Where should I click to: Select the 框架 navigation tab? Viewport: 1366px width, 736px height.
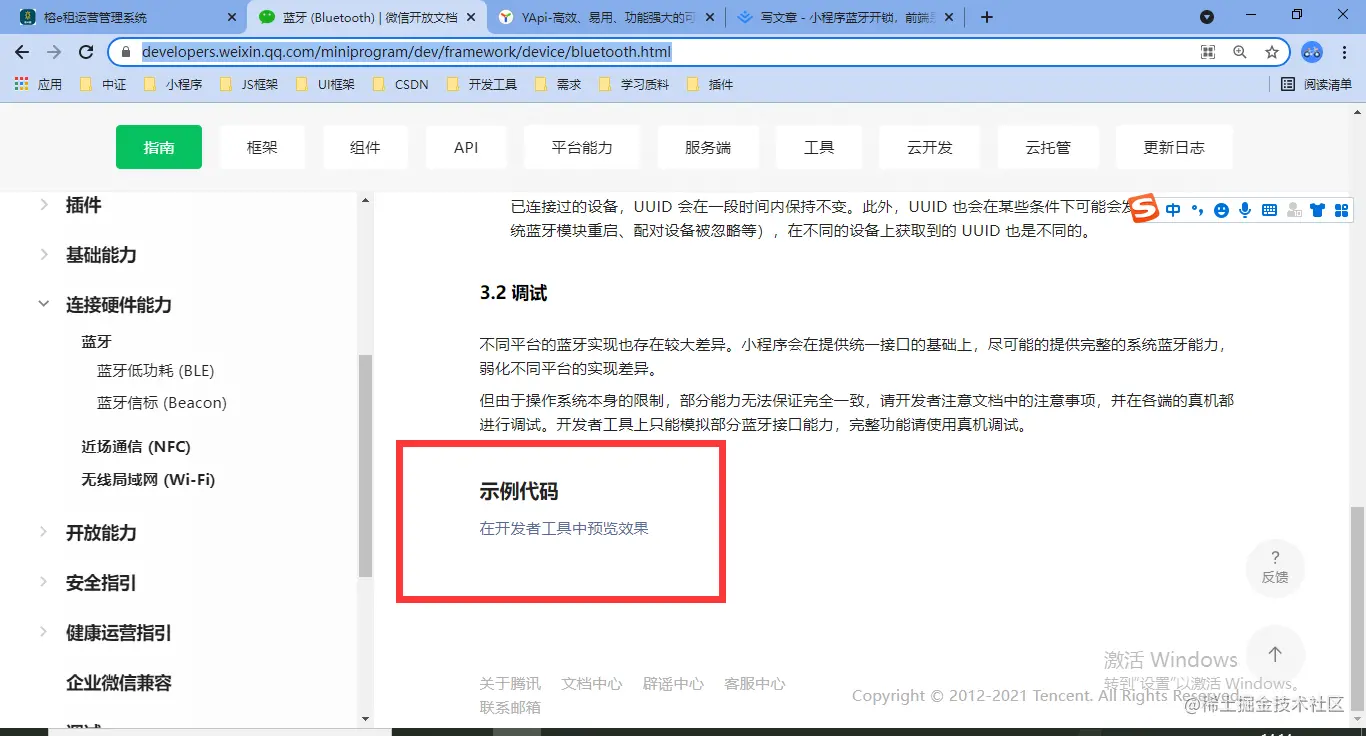(262, 147)
